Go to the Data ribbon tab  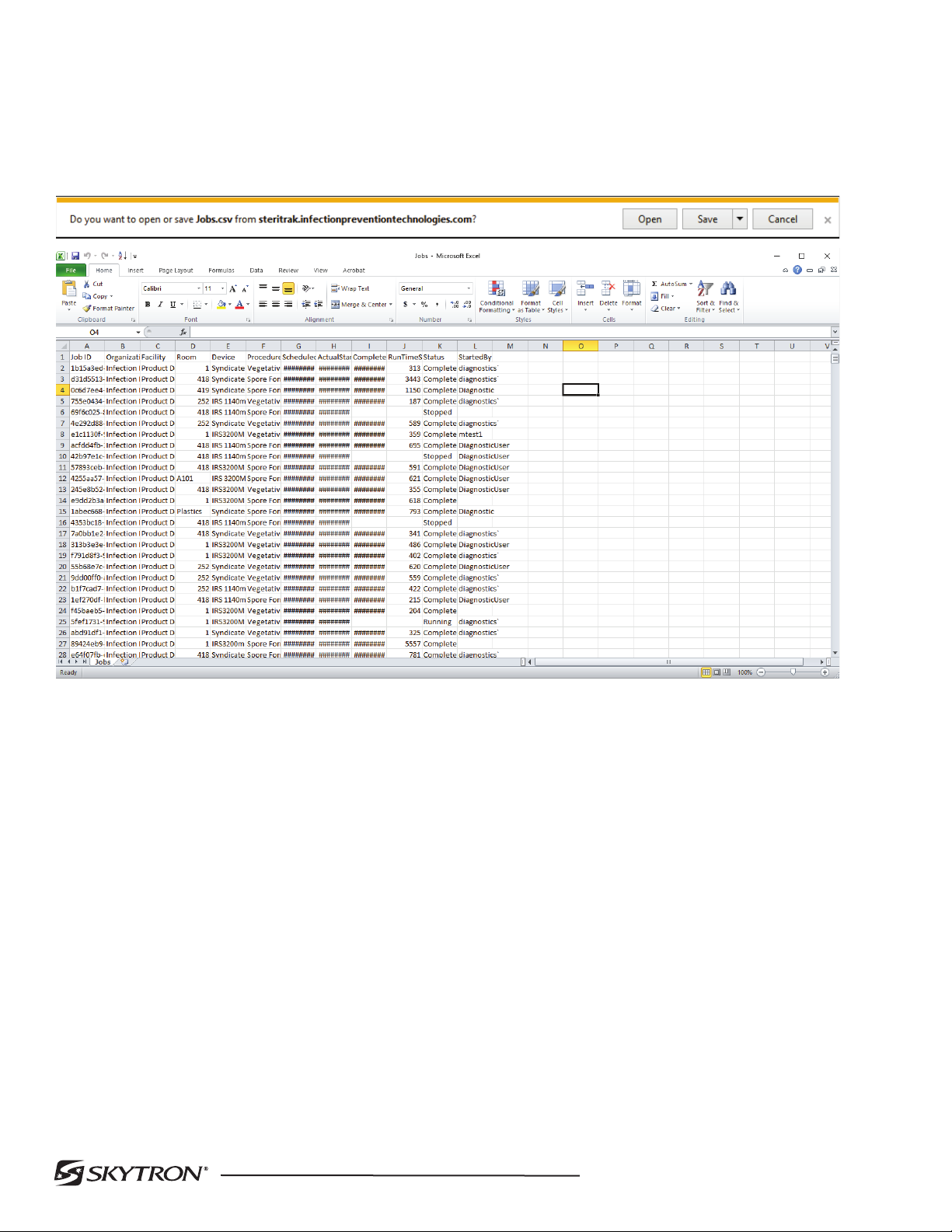[x=256, y=270]
